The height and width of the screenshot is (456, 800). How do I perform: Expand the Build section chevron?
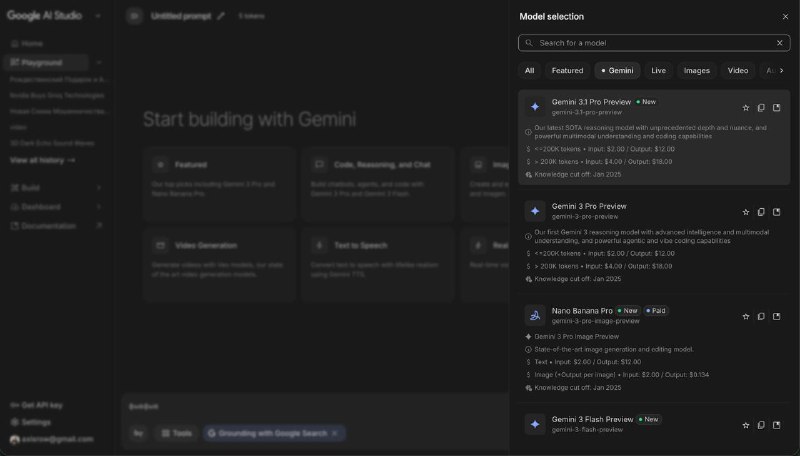click(99, 188)
